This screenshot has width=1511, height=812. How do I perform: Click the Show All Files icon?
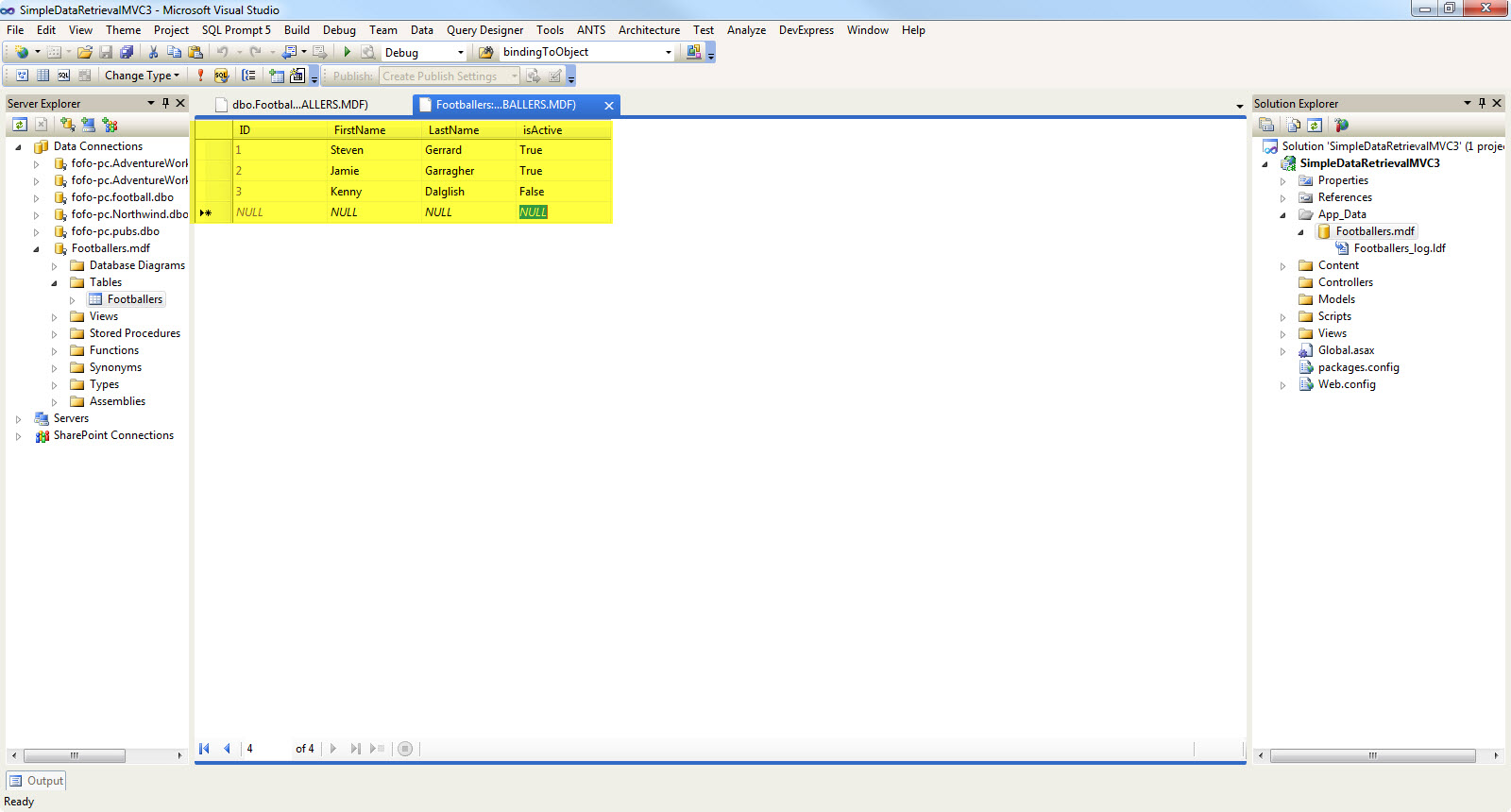(x=1294, y=125)
